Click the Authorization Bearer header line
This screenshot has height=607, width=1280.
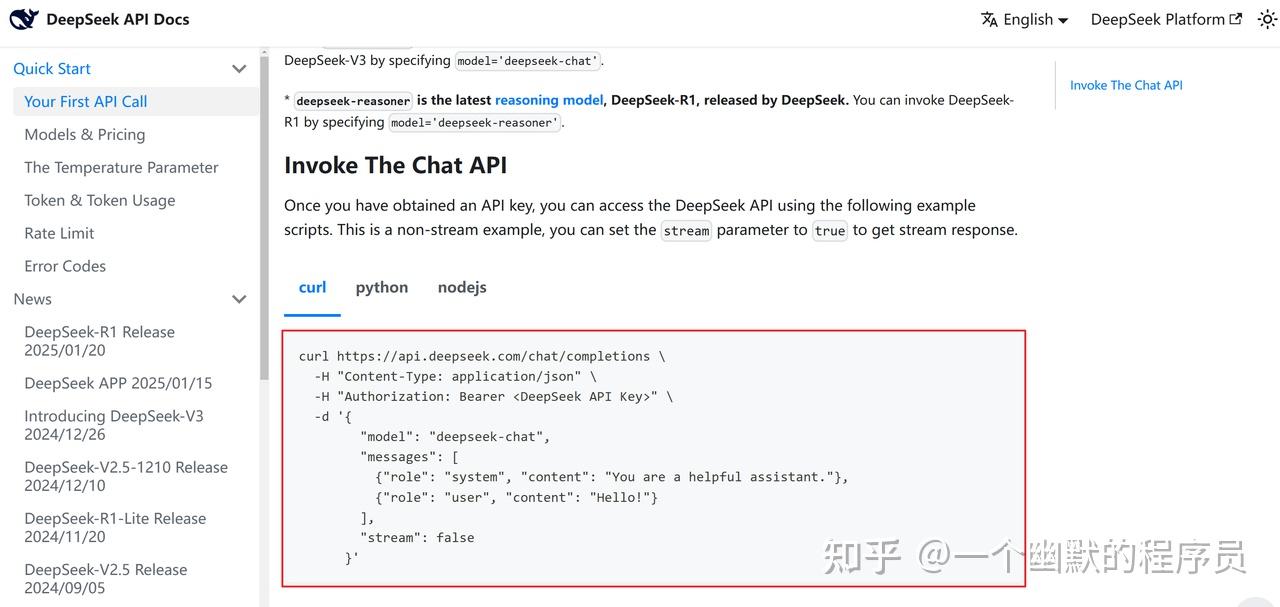493,396
